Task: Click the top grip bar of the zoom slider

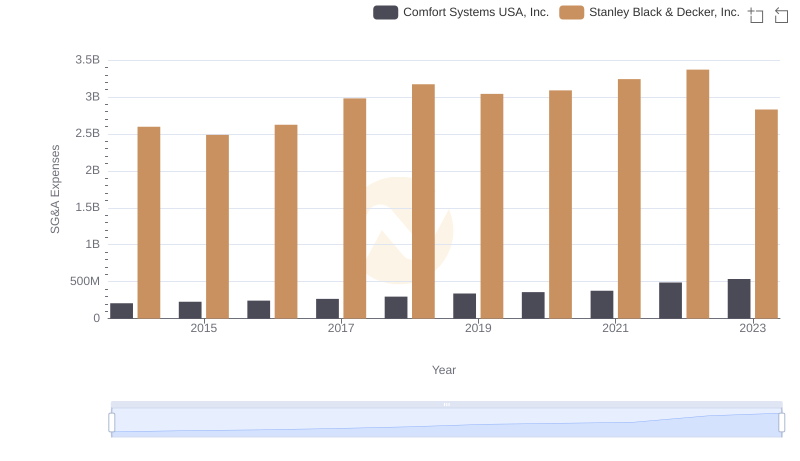Action: pyautogui.click(x=446, y=404)
